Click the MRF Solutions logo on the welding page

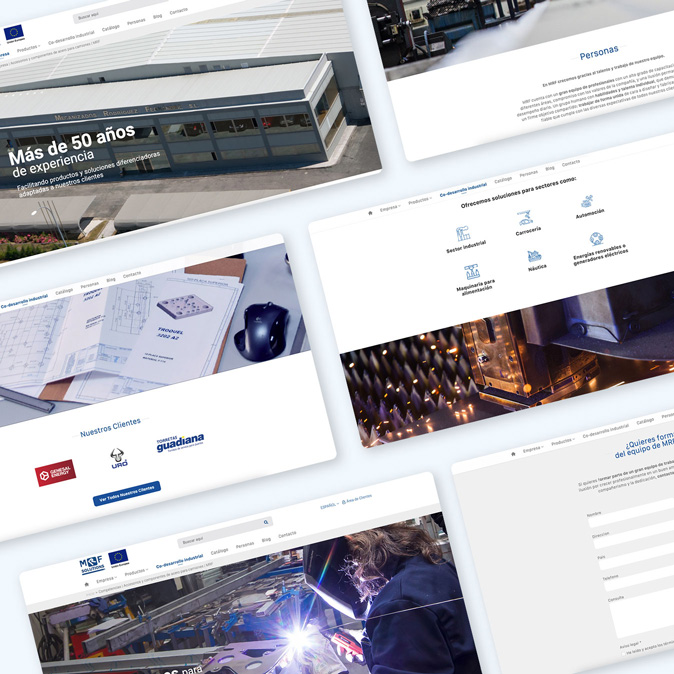[x=92, y=564]
